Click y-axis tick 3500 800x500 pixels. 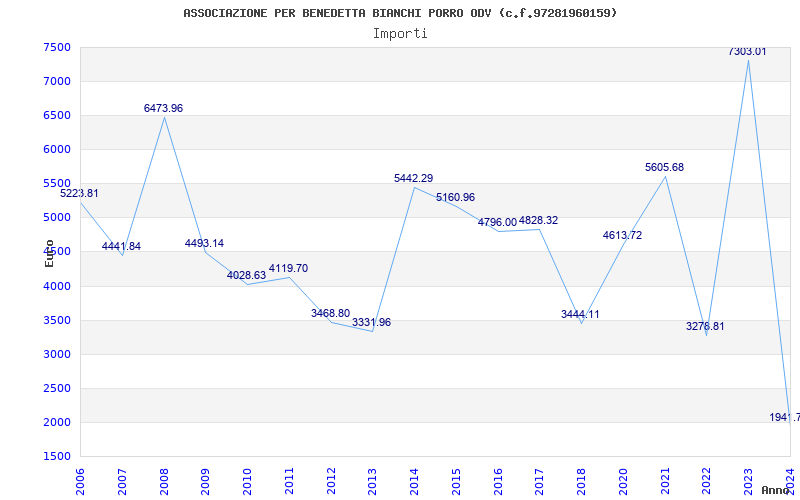click(x=57, y=320)
